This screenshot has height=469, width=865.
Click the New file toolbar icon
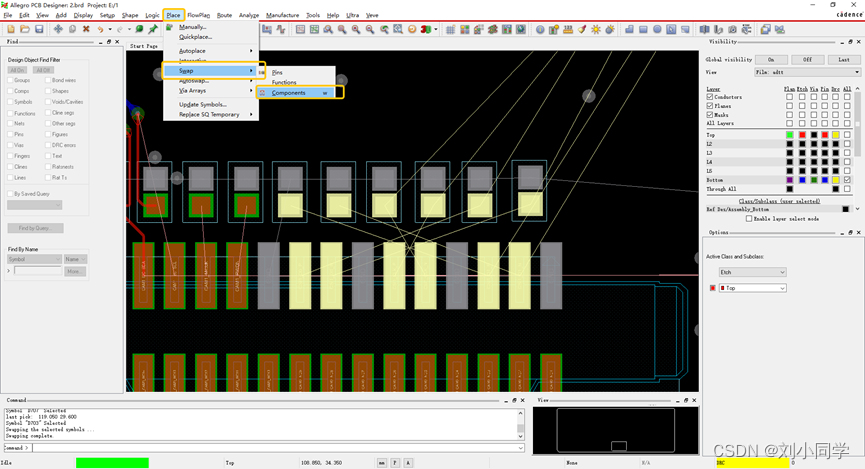coord(10,29)
